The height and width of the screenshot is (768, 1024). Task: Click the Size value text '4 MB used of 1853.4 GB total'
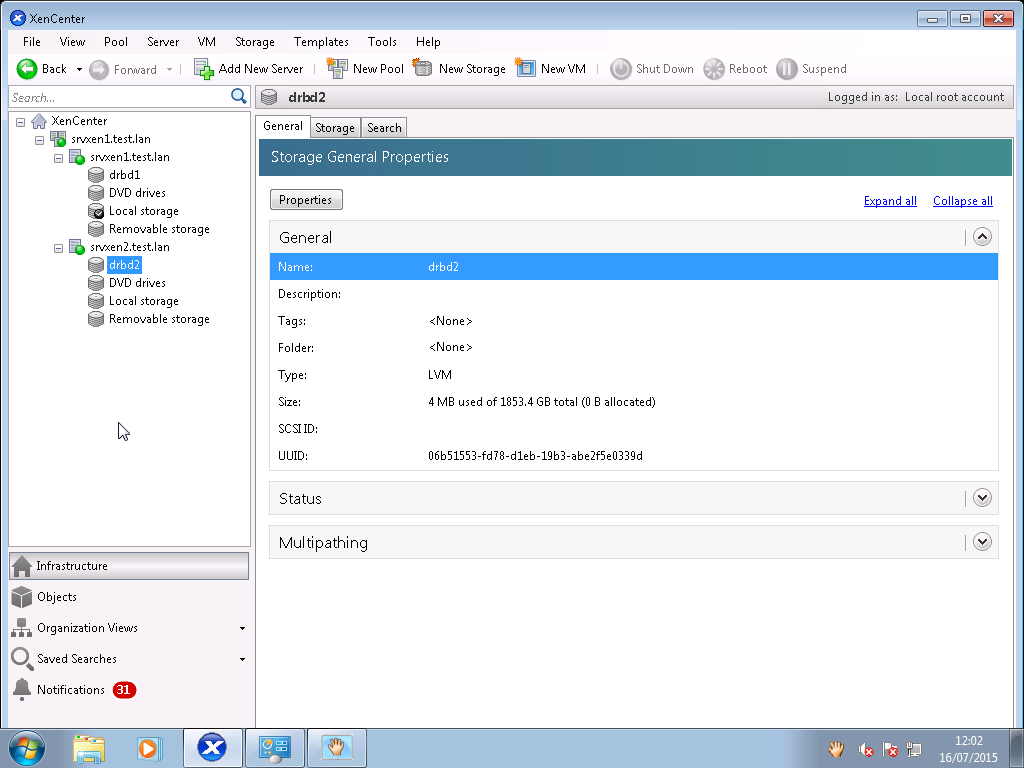[503, 402]
